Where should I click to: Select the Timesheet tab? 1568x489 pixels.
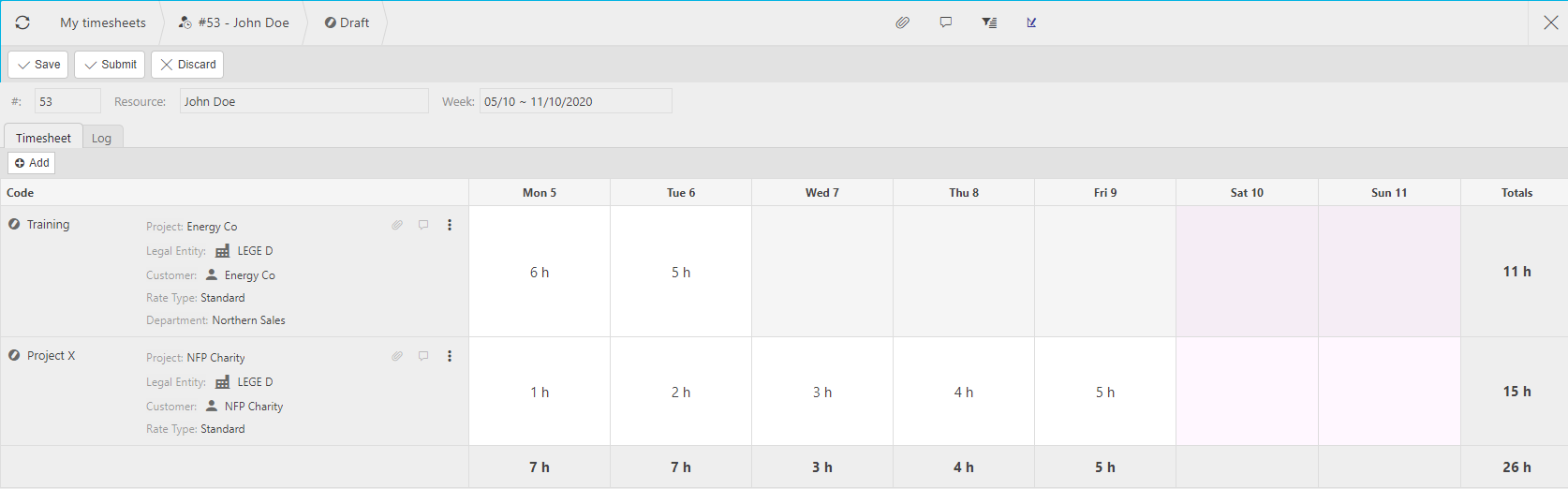43,138
